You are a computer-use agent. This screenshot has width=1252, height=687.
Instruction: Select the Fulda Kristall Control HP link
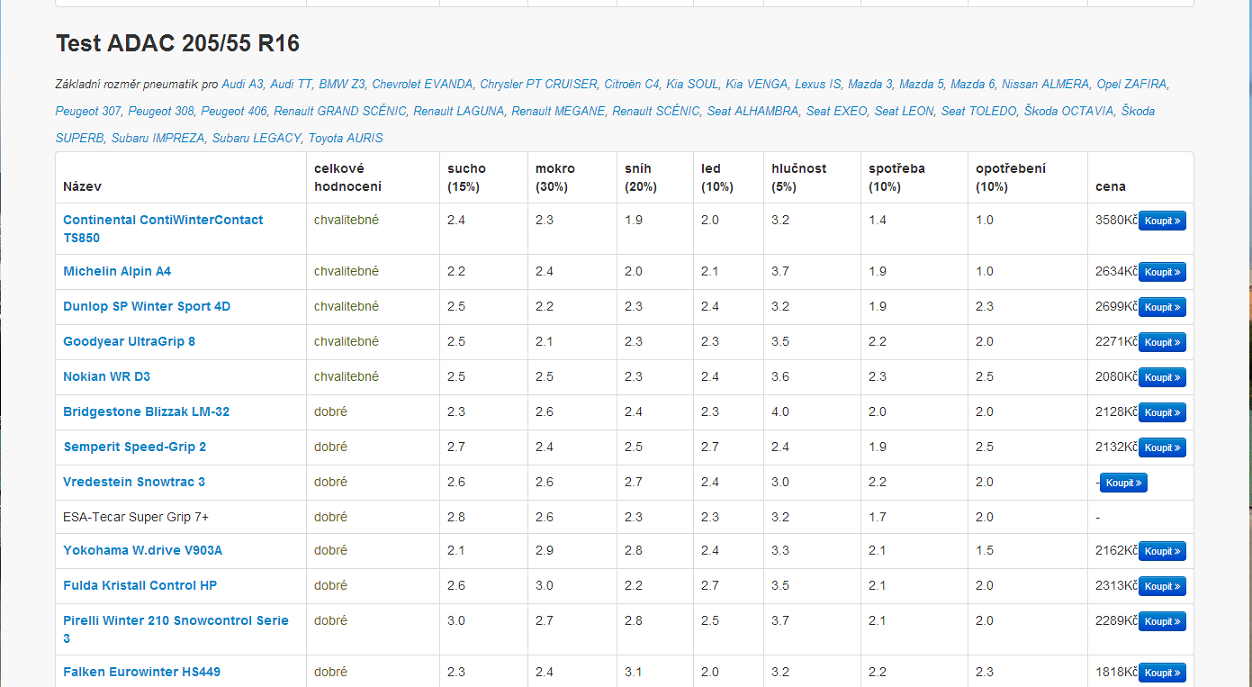pos(139,586)
